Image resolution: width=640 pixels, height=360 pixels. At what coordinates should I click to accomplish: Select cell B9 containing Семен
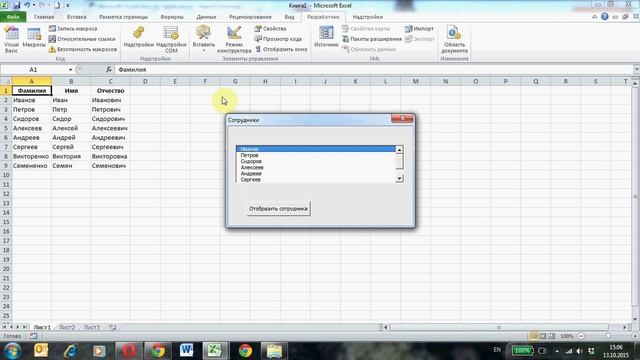pos(71,166)
